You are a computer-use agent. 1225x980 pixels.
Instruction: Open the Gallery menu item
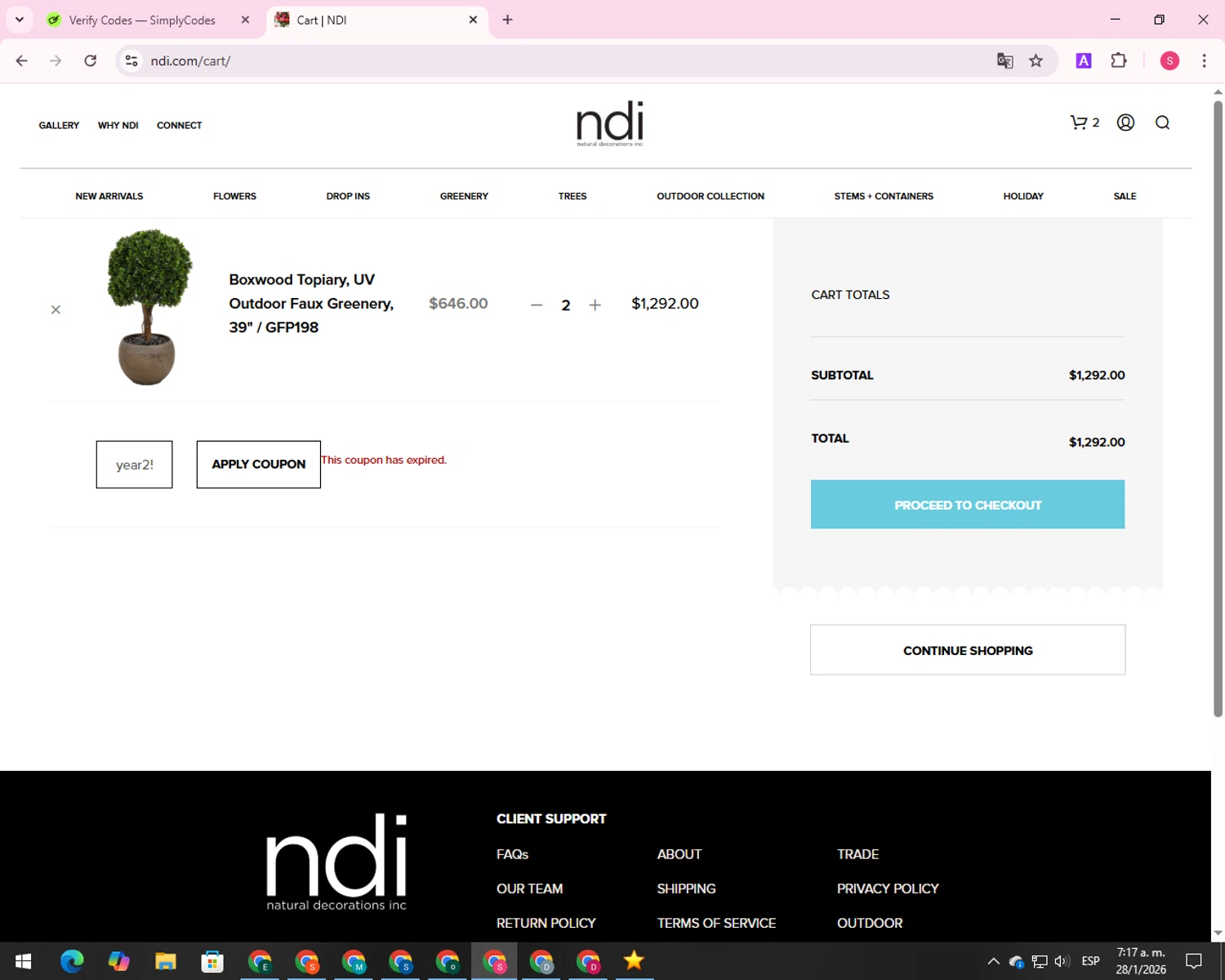pyautogui.click(x=59, y=125)
